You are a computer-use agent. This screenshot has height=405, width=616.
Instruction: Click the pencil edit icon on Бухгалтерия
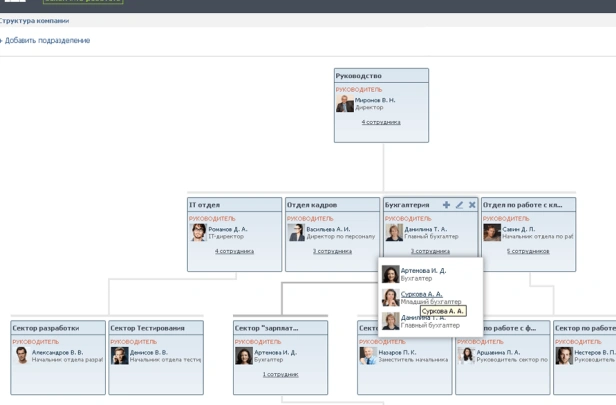[x=459, y=205]
